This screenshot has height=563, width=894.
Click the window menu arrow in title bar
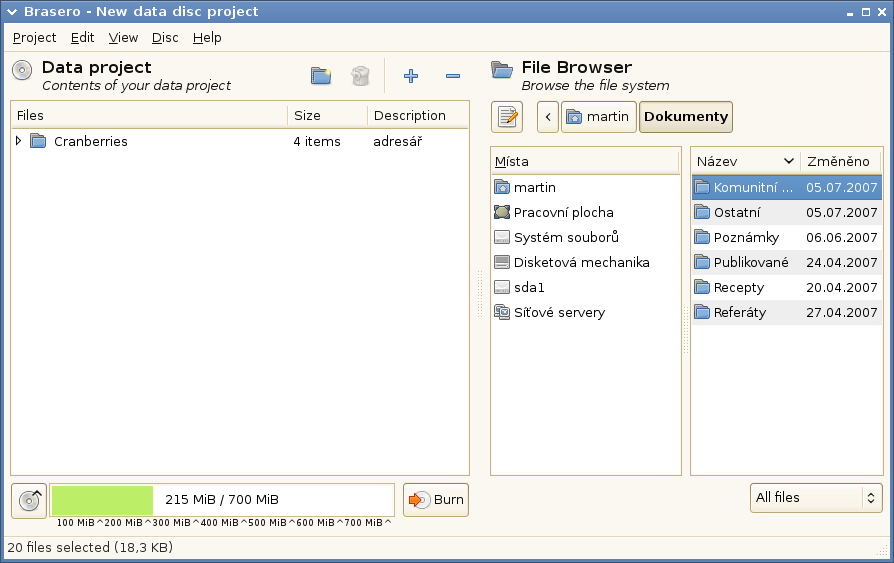(x=12, y=12)
